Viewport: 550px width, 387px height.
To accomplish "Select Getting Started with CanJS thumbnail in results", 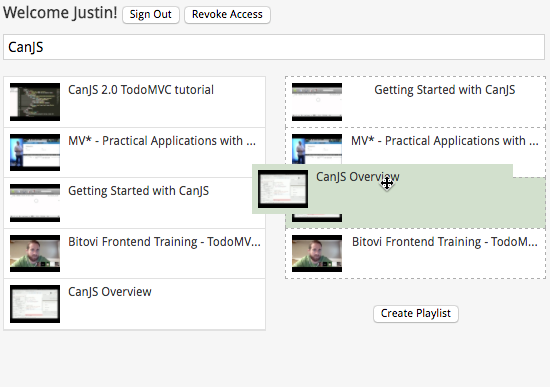I will (x=35, y=203).
